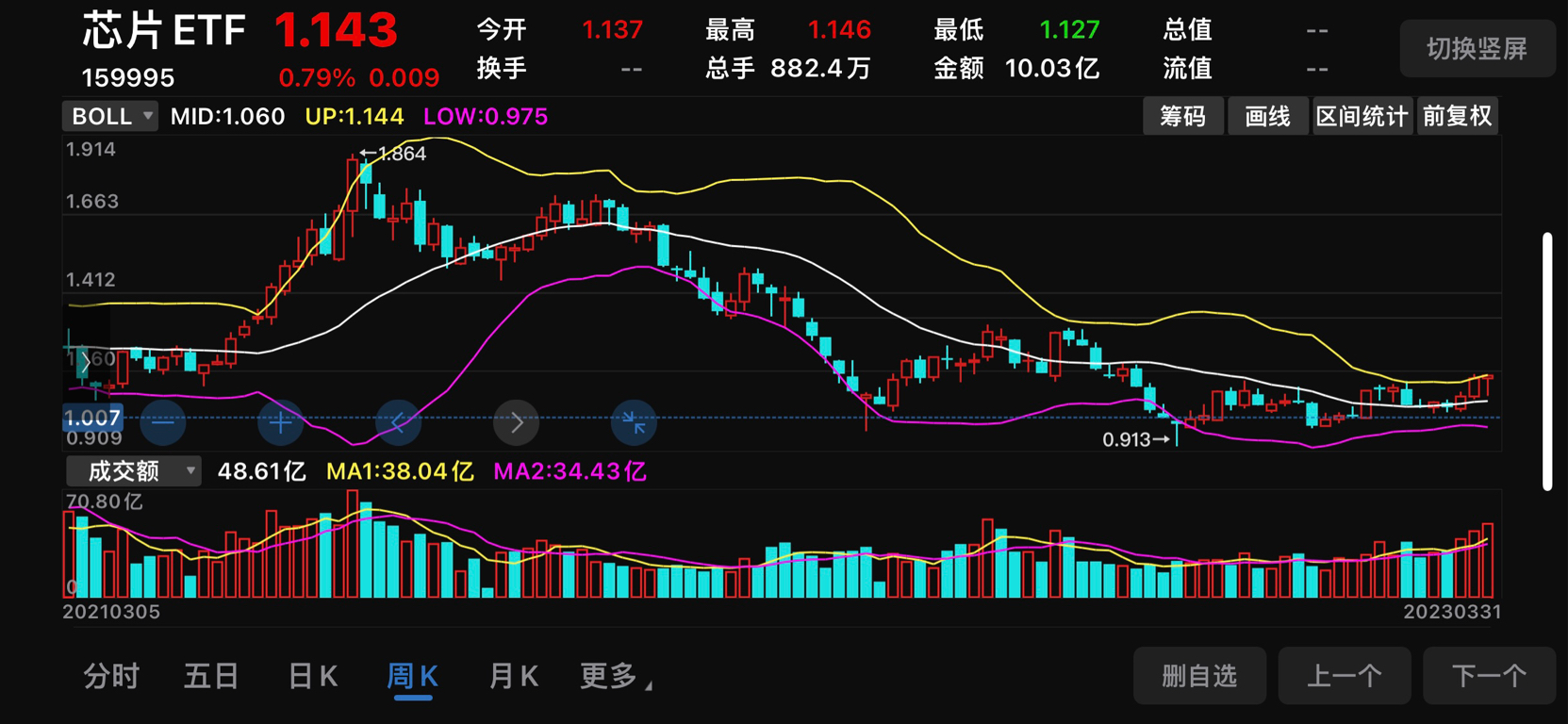The width and height of the screenshot is (1568, 724).
Task: Click the stock code 159995
Action: tap(128, 77)
